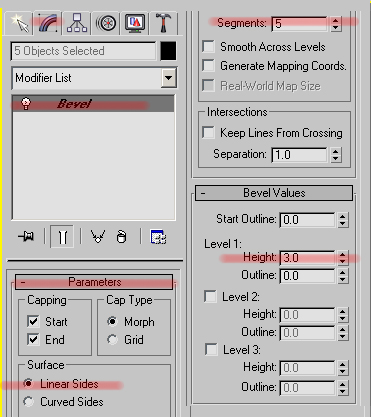The width and height of the screenshot is (371, 417).
Task: Select Linear Sides surface option
Action: tap(29, 384)
